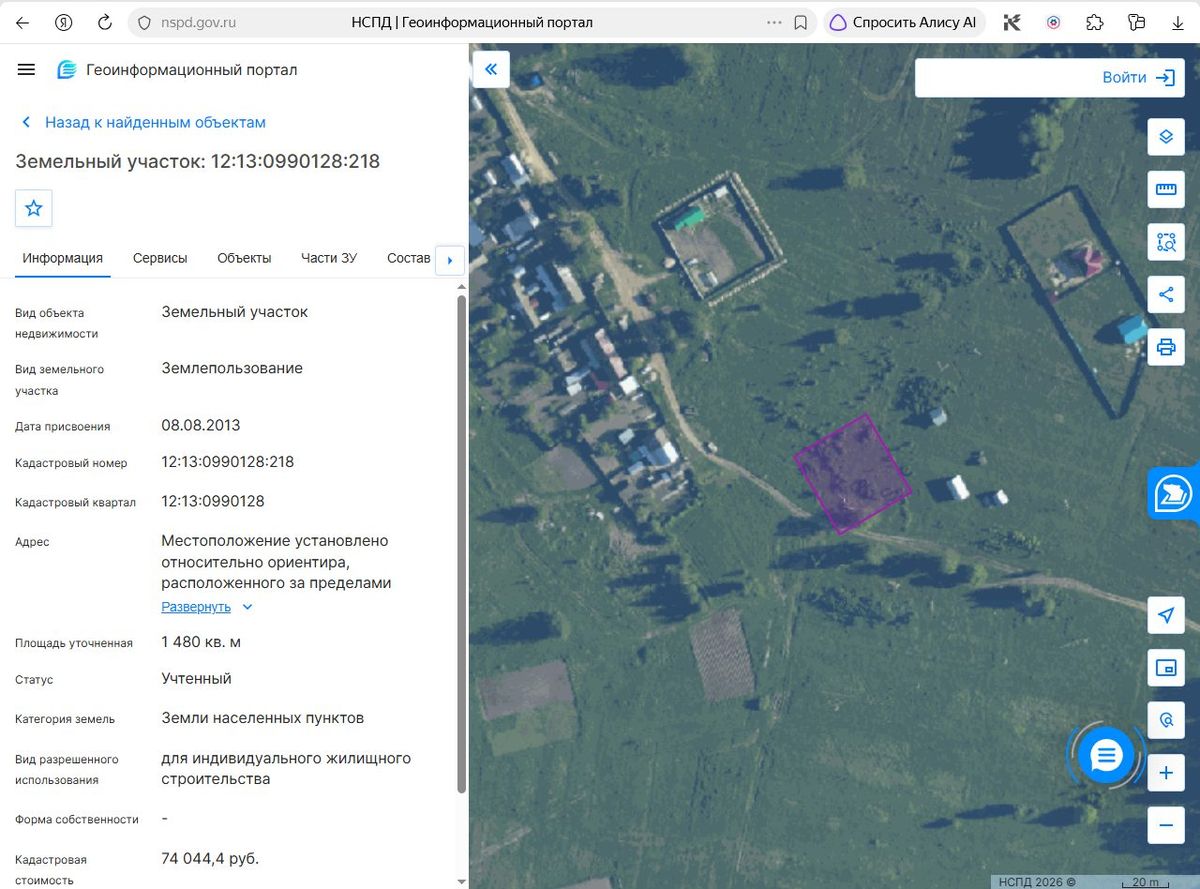Viewport: 1200px width, 889px height.
Task: Open the map layers tool
Action: pos(1166,137)
